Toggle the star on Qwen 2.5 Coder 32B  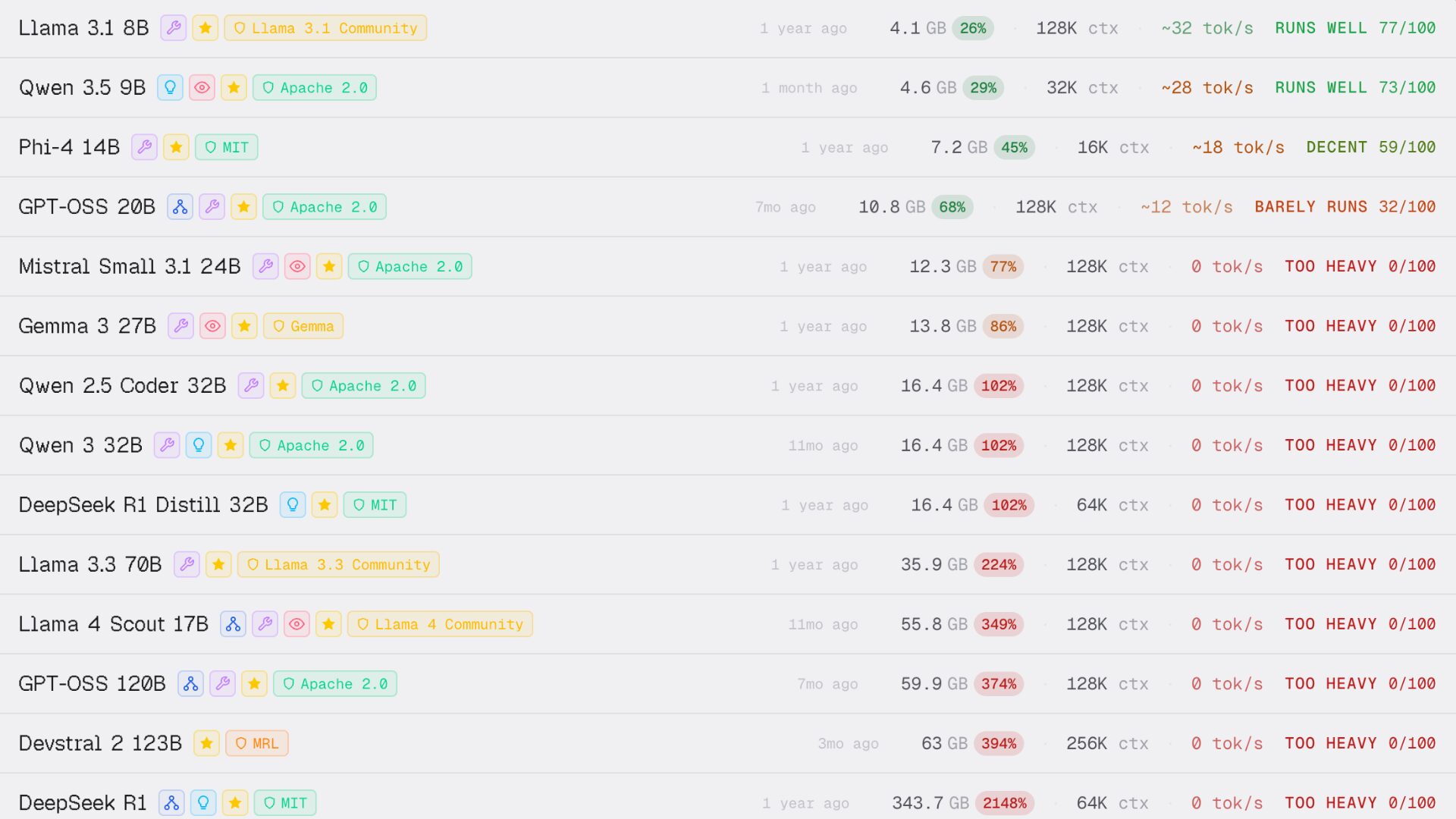pos(283,386)
